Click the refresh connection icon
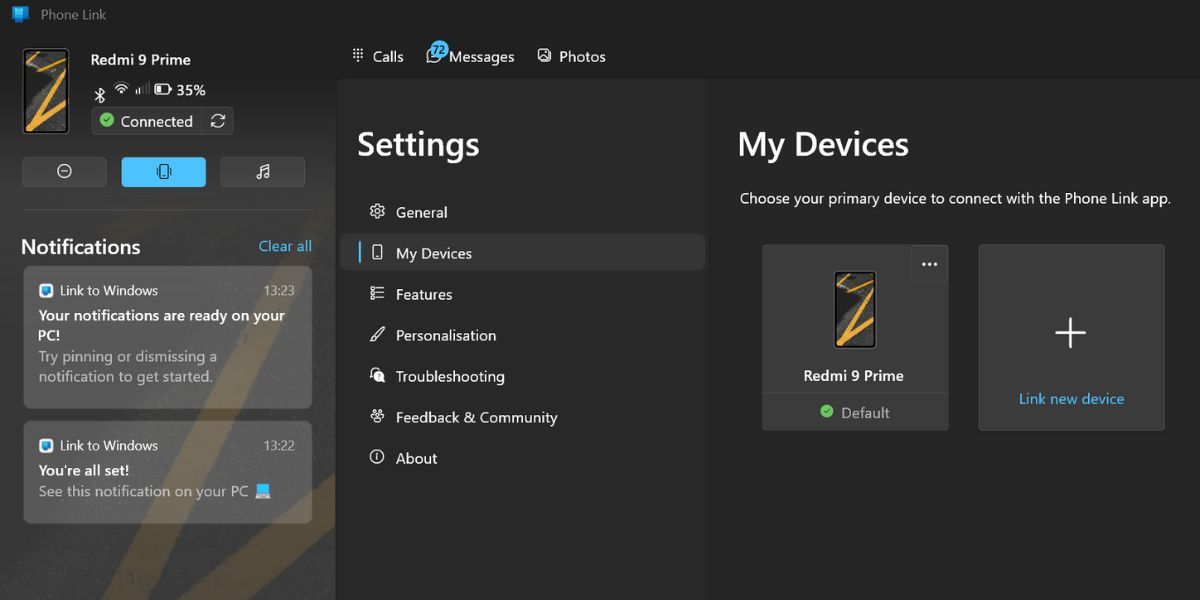The image size is (1200, 600). (218, 121)
